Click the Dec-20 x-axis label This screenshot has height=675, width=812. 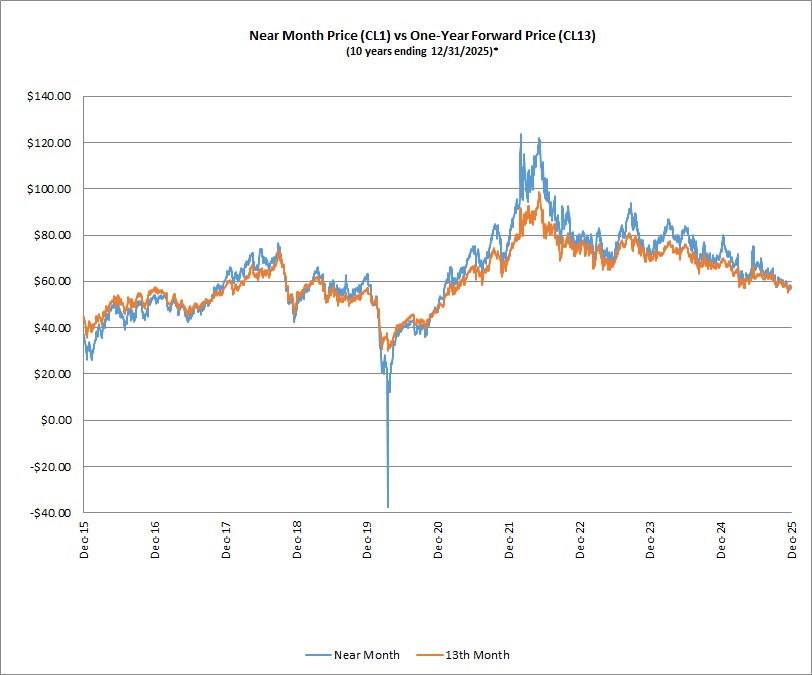438,538
